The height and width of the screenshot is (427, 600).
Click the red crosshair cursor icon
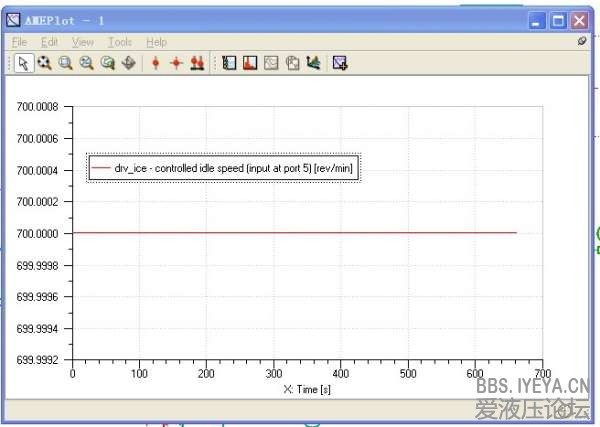tap(176, 63)
